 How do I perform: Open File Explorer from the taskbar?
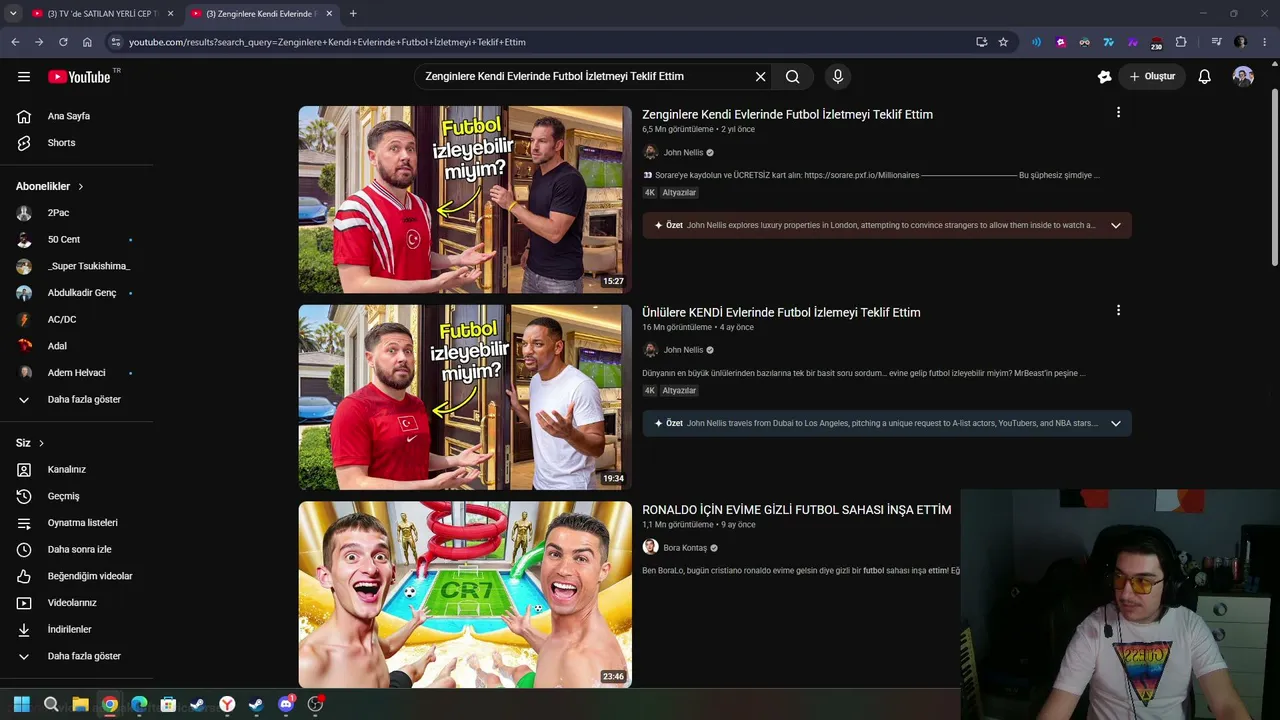(x=80, y=704)
